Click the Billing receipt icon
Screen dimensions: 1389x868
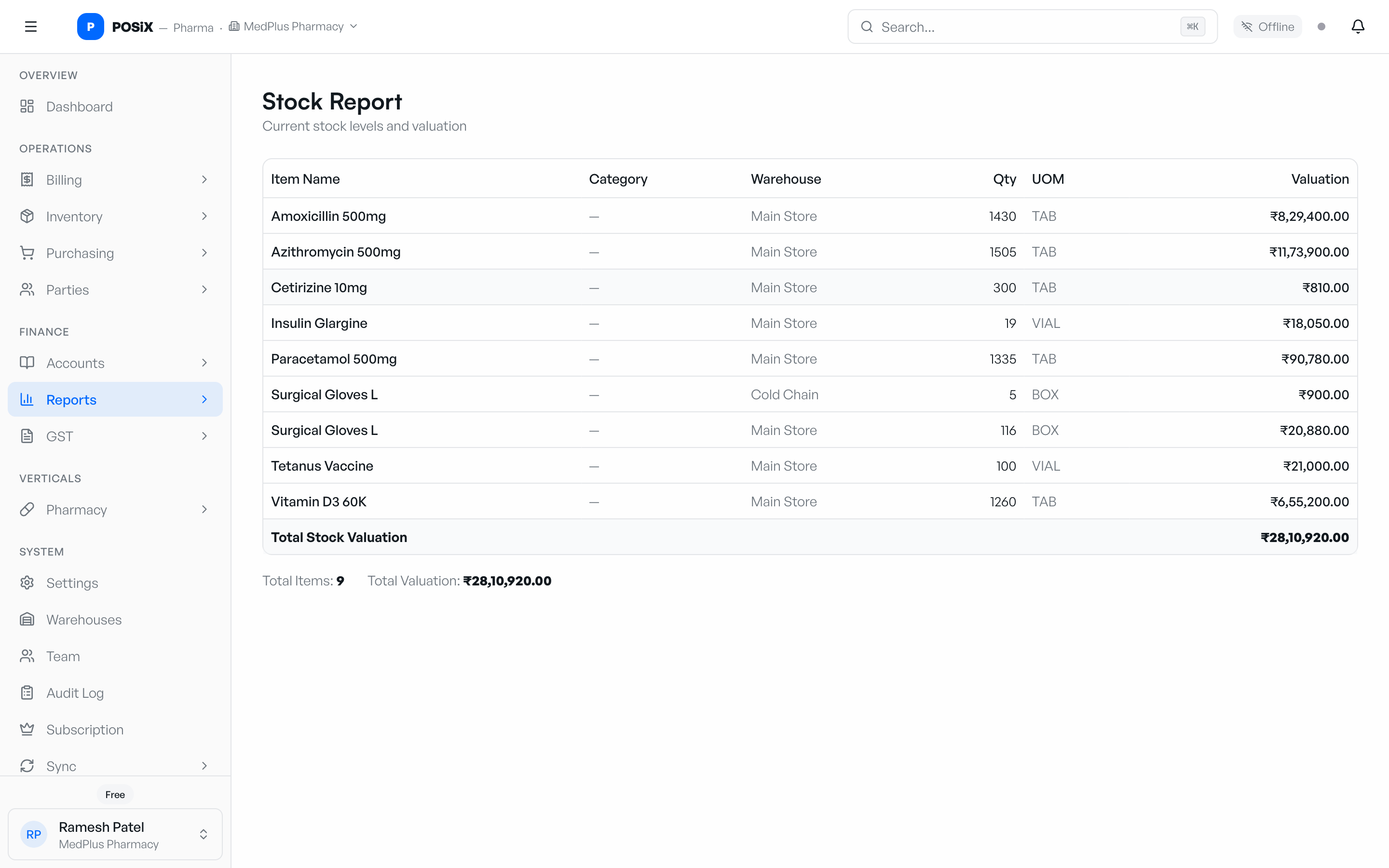click(27, 180)
